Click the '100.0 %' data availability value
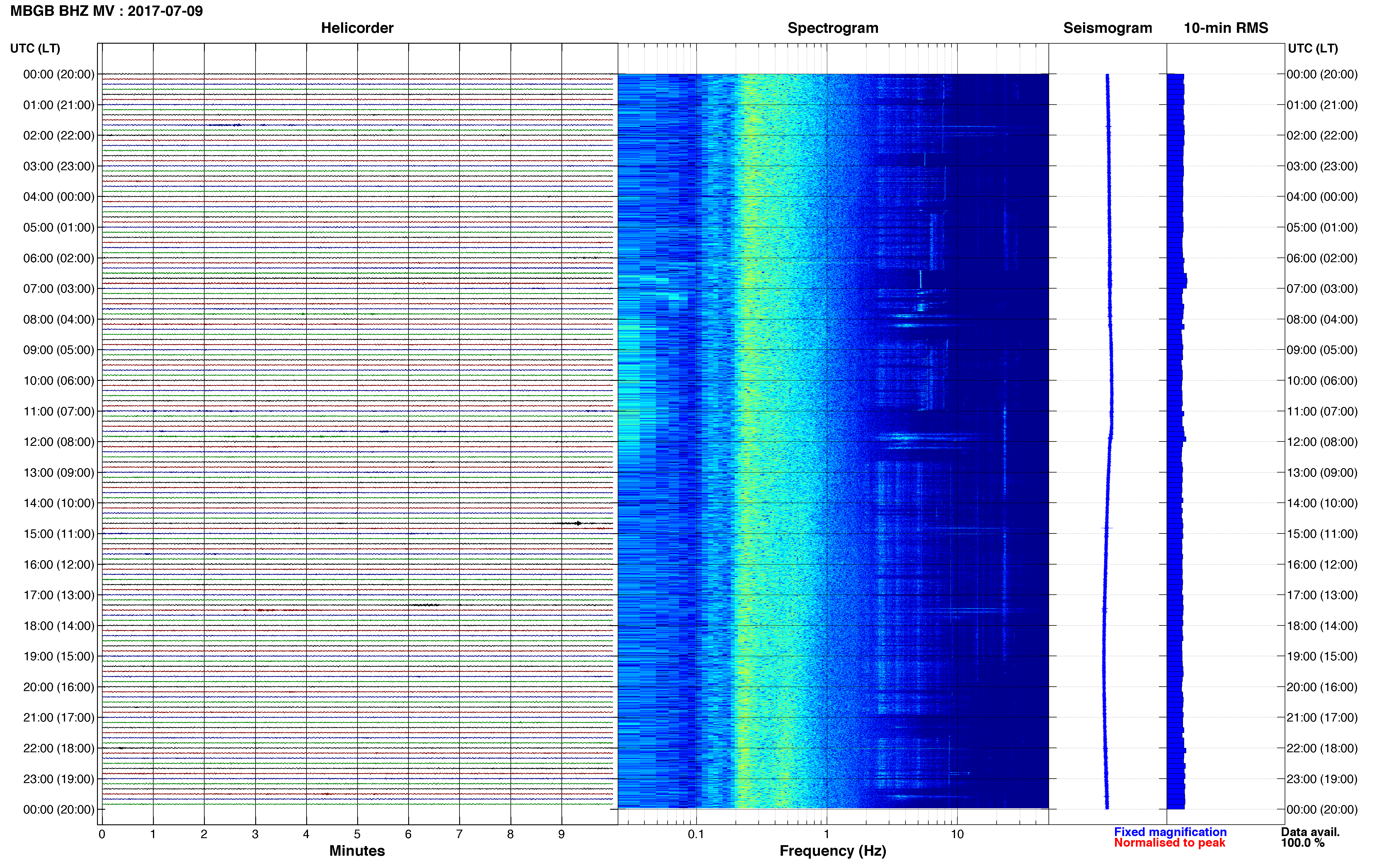 [x=1303, y=843]
